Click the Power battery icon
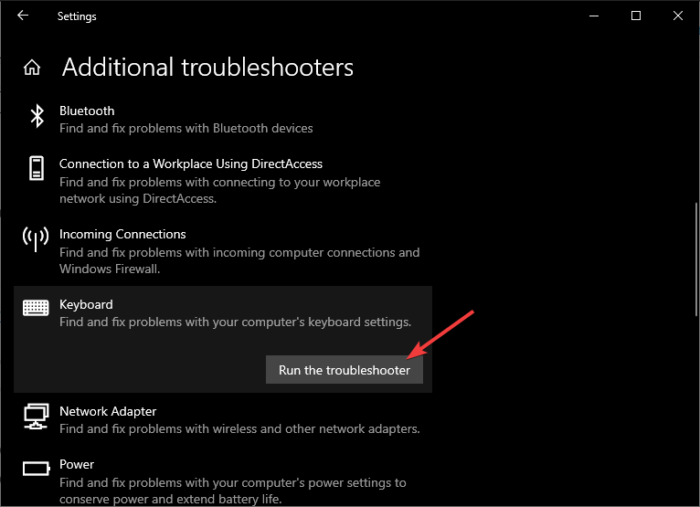This screenshot has height=507, width=700. [36, 468]
